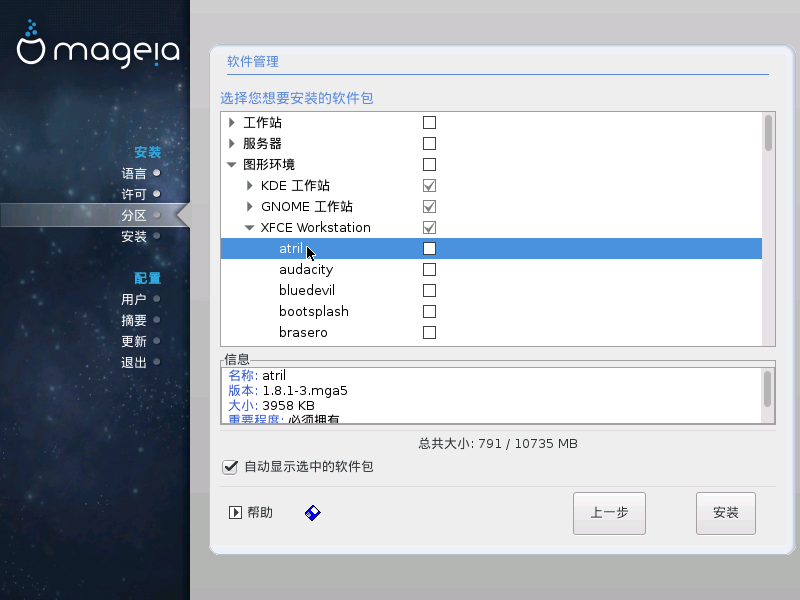Select the GNOME 工作站 row label
Image resolution: width=800 pixels, height=600 pixels.
[x=307, y=207]
